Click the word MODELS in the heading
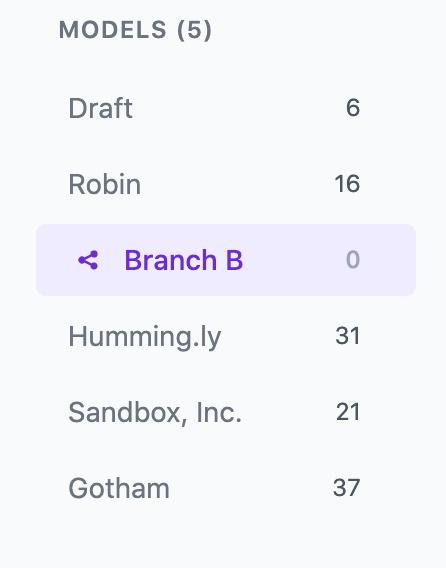 click(113, 30)
